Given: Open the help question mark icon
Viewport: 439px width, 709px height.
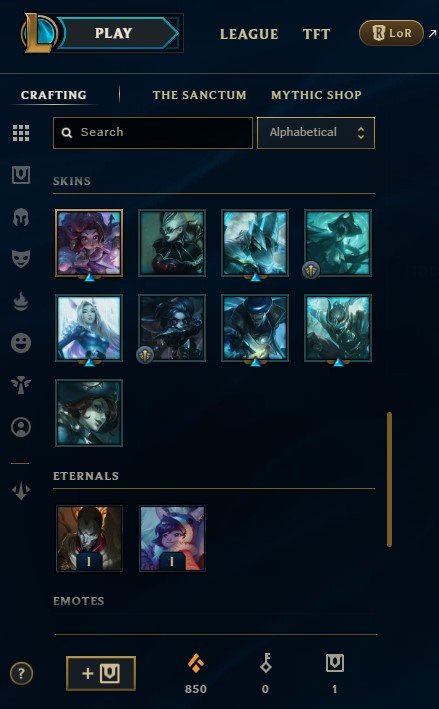Looking at the screenshot, I should tap(21, 673).
